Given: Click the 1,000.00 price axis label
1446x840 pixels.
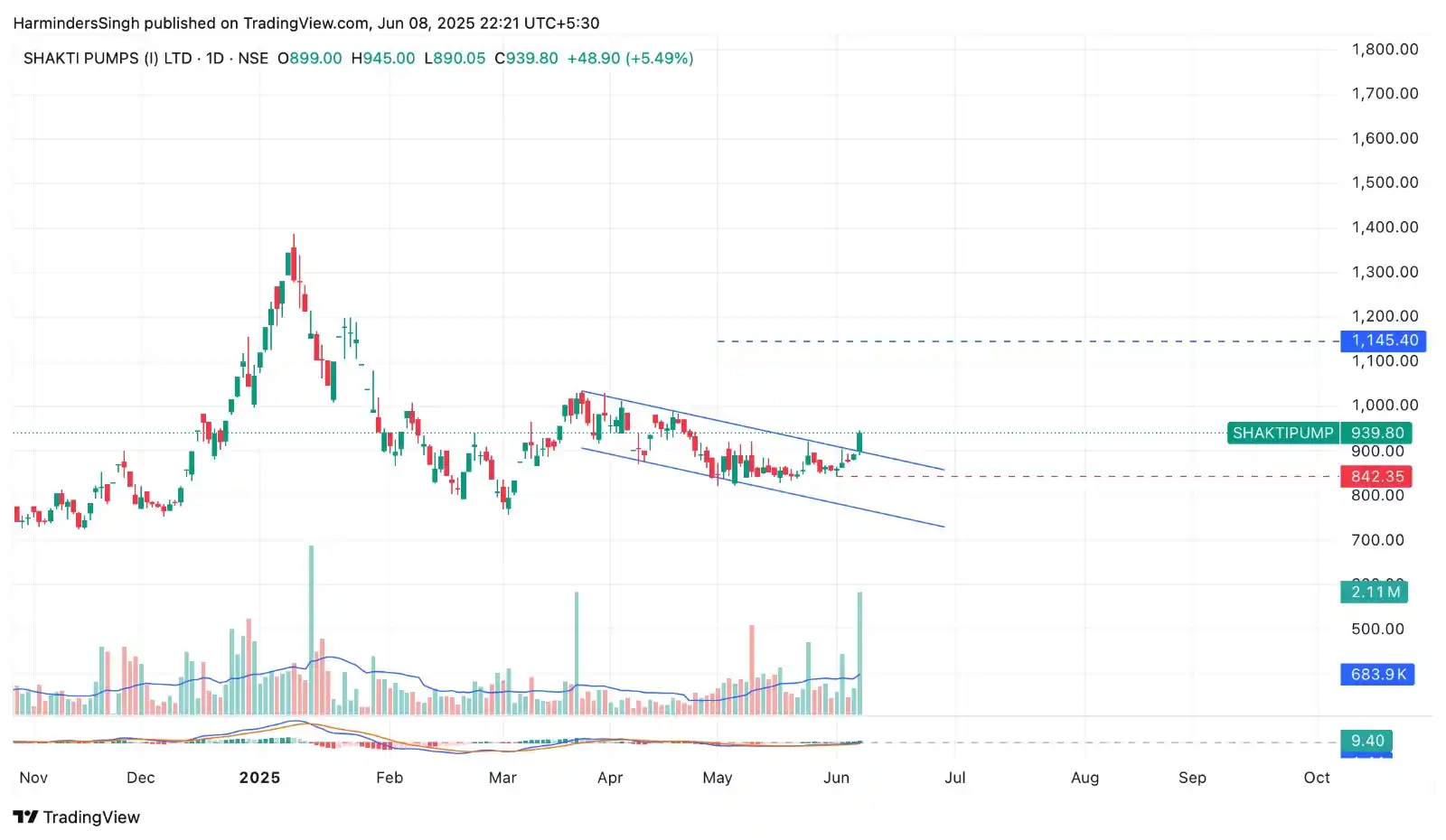Looking at the screenshot, I should [x=1385, y=405].
